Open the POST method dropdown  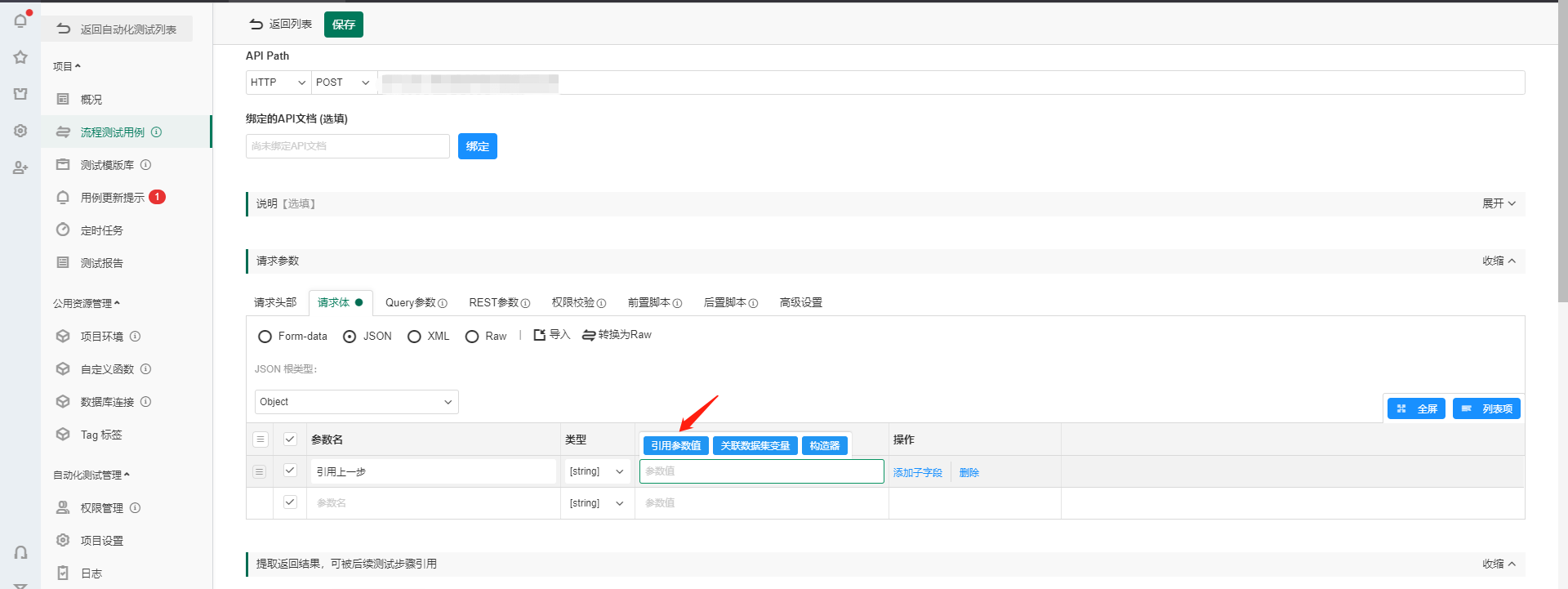344,83
